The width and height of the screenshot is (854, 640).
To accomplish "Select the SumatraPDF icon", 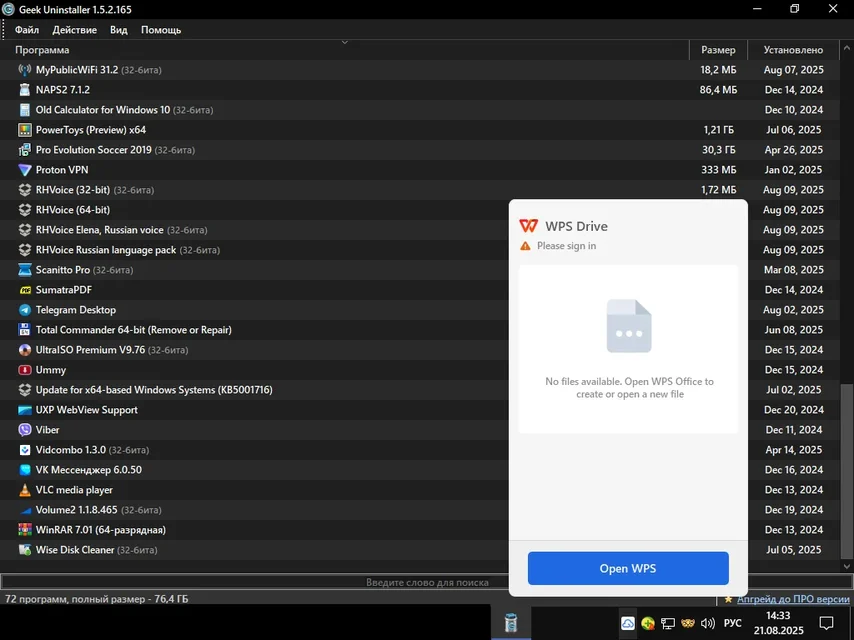I will (25, 290).
